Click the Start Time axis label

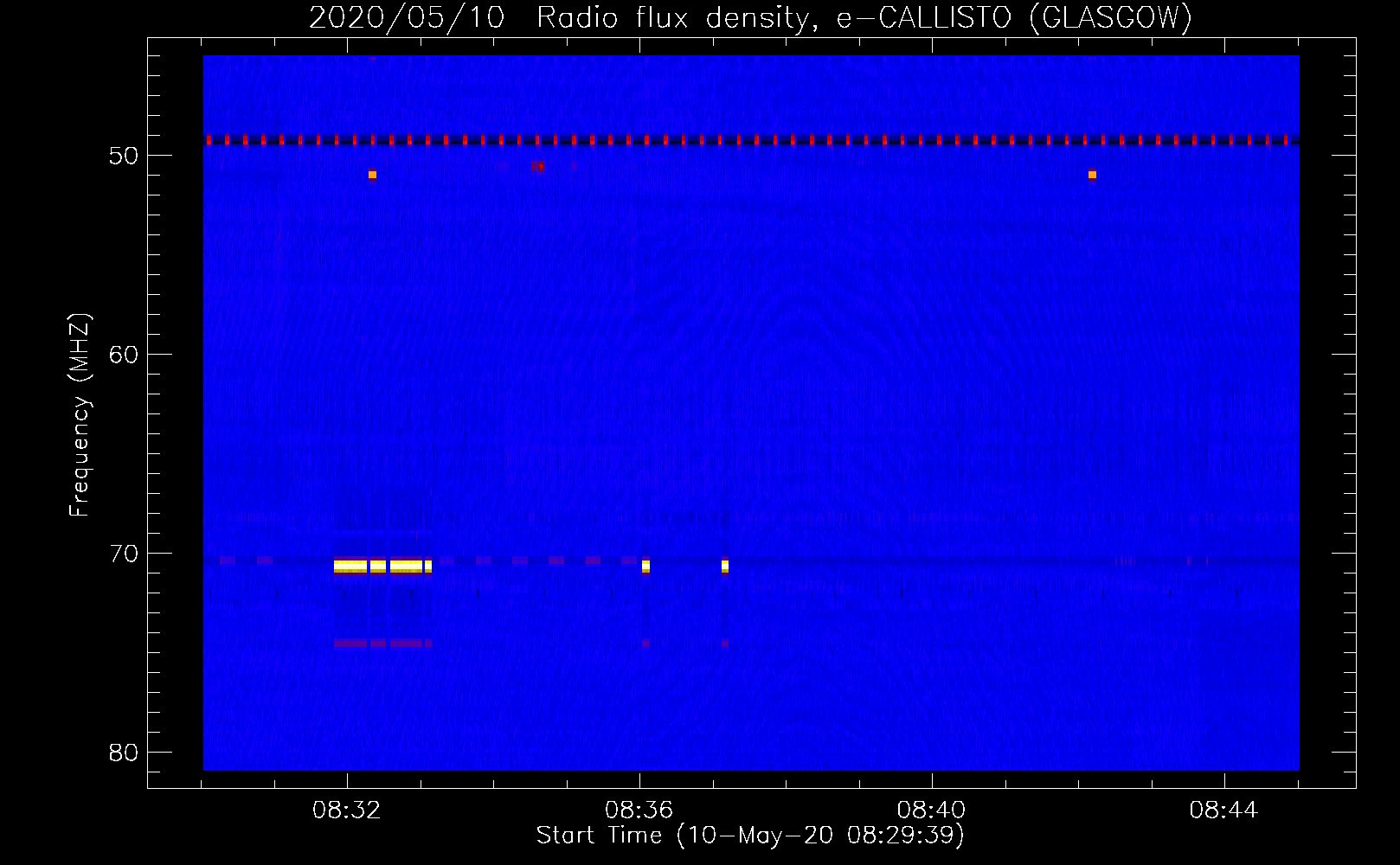pos(750,836)
